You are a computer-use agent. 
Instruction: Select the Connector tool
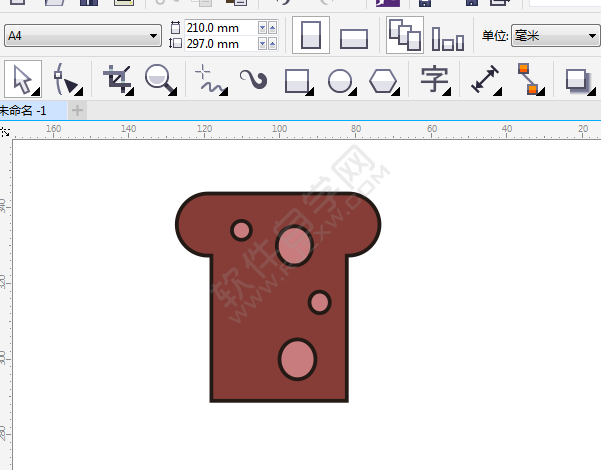pos(528,79)
